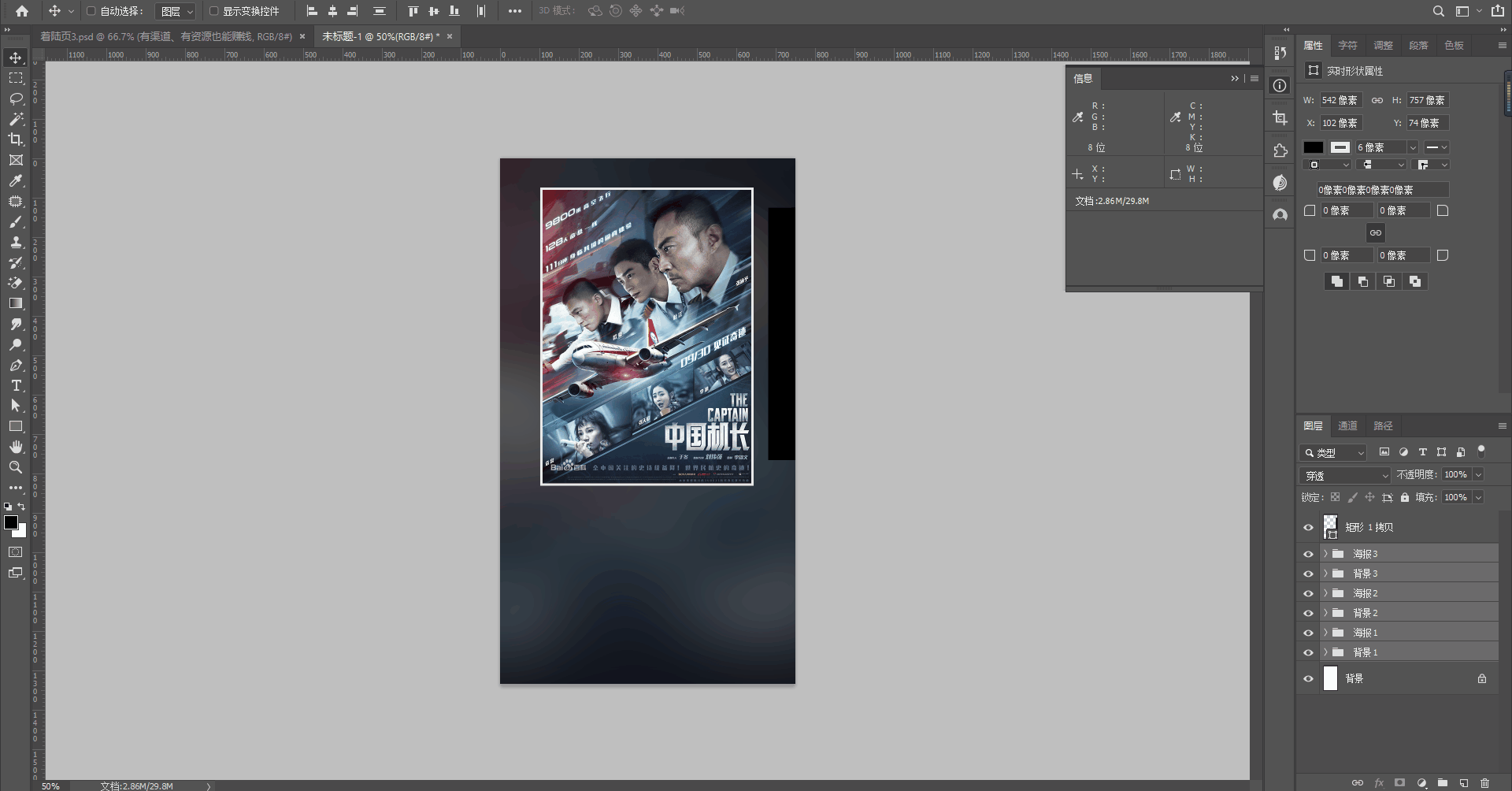Click the share icon at top right
This screenshot has height=791, width=1512.
click(x=1497, y=11)
